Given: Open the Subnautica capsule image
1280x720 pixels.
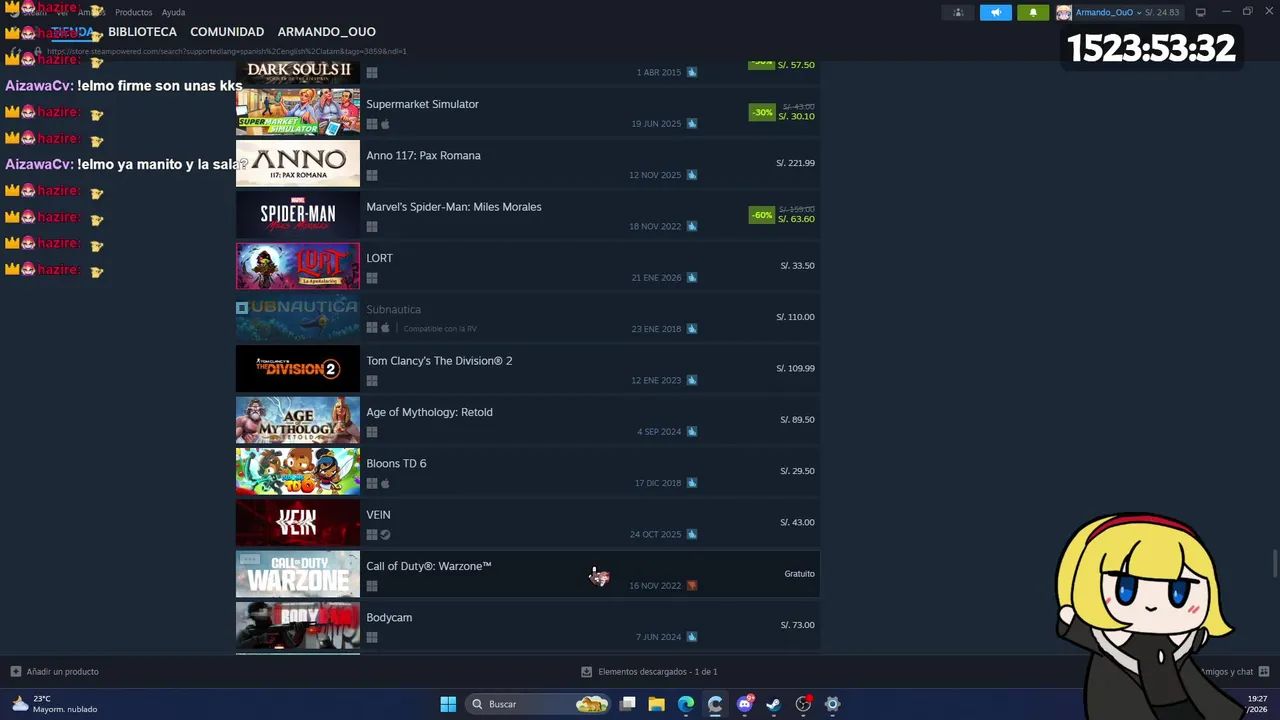Looking at the screenshot, I should pos(298,317).
